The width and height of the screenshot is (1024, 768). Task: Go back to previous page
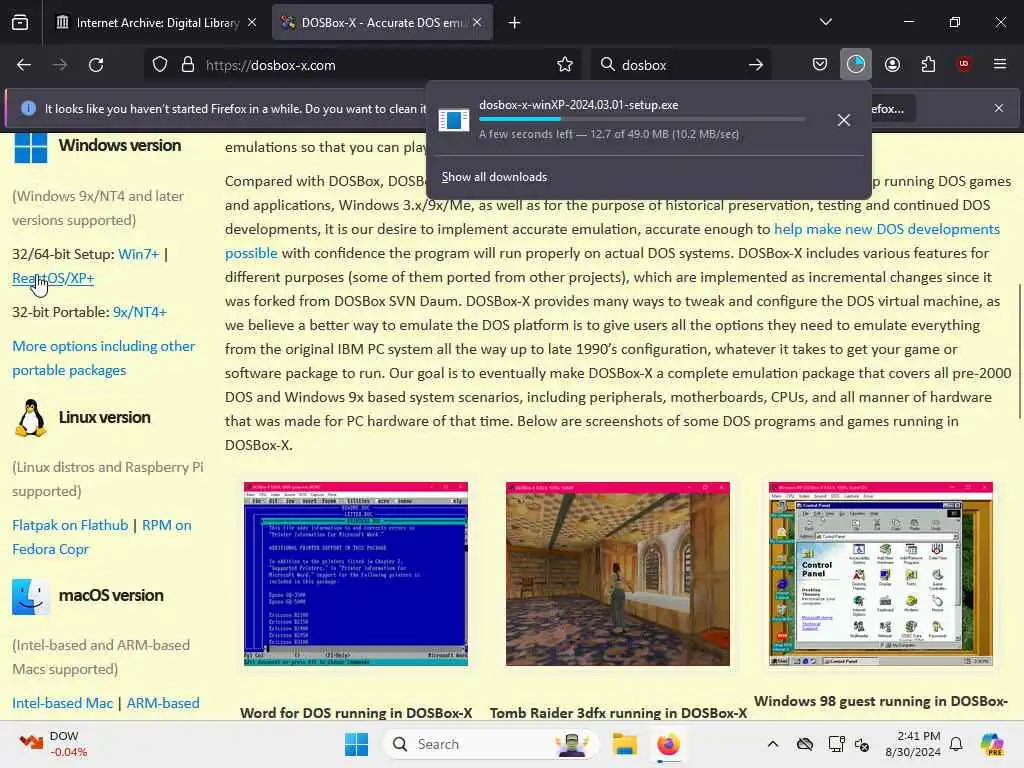coord(24,65)
